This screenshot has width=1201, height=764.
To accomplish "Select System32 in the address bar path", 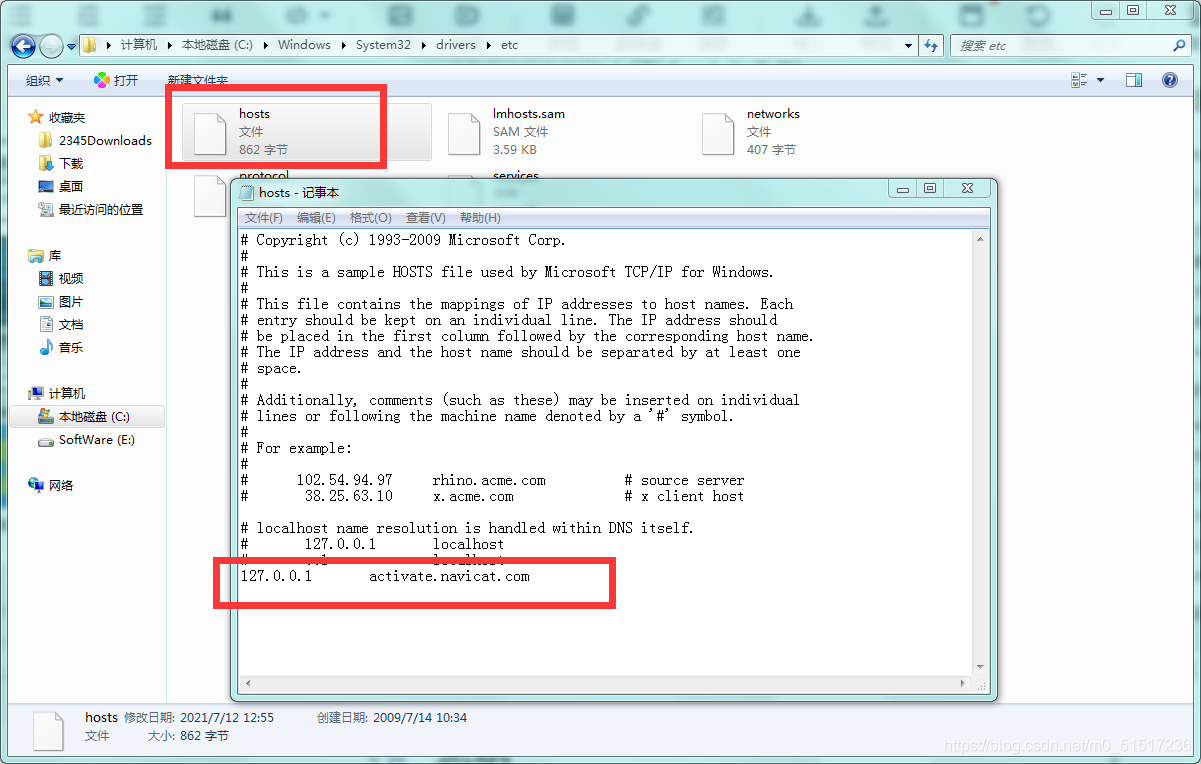I will click(x=384, y=45).
